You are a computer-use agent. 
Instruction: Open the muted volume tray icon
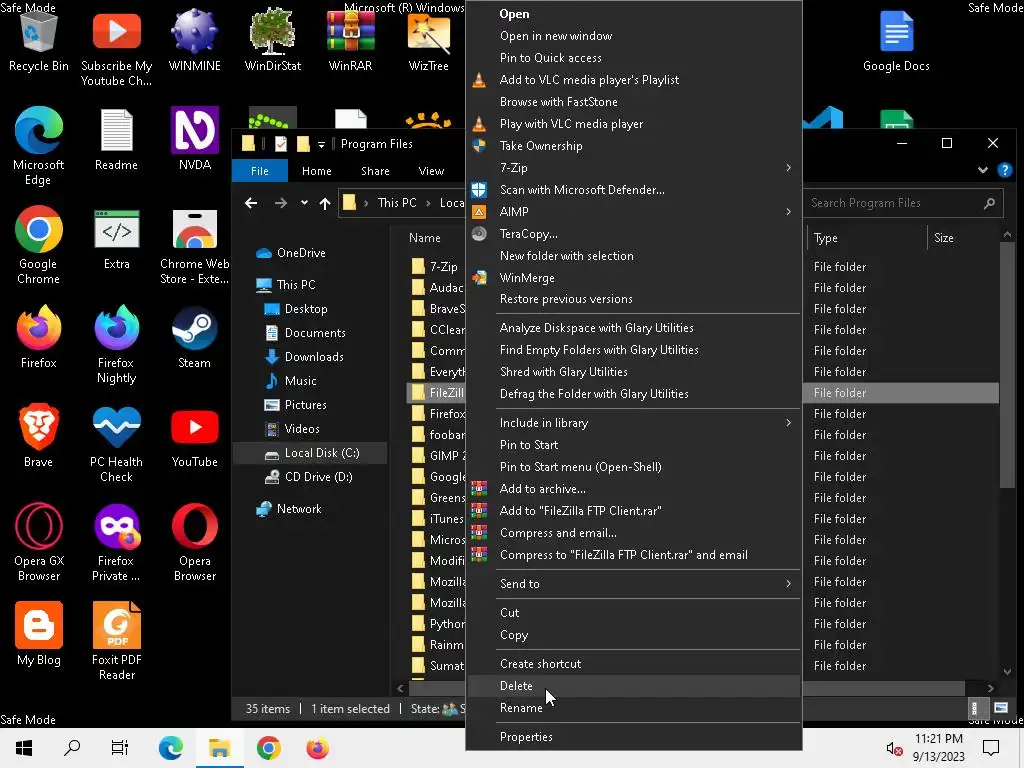(894, 749)
